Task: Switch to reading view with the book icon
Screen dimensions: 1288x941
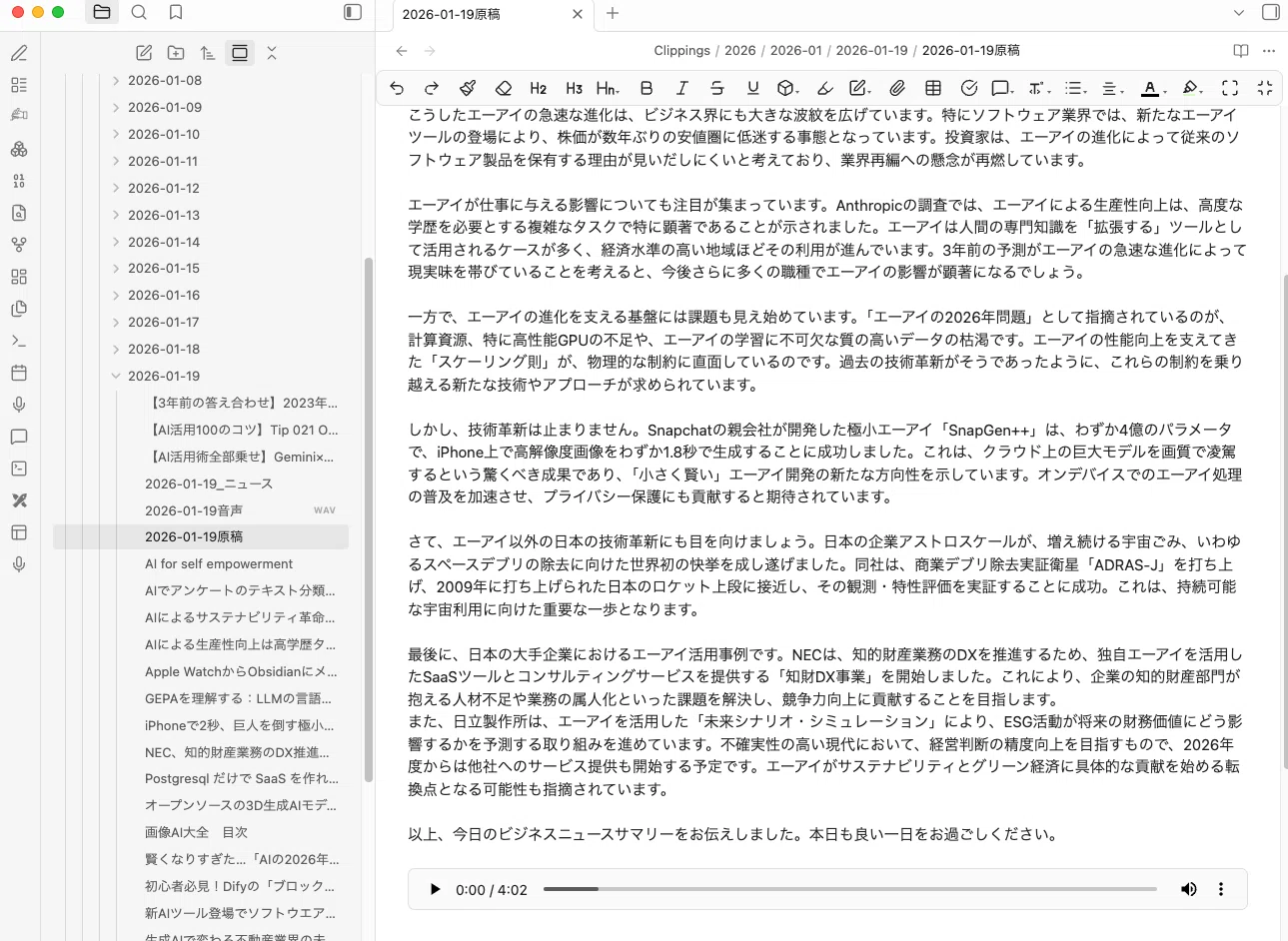Action: (1241, 50)
